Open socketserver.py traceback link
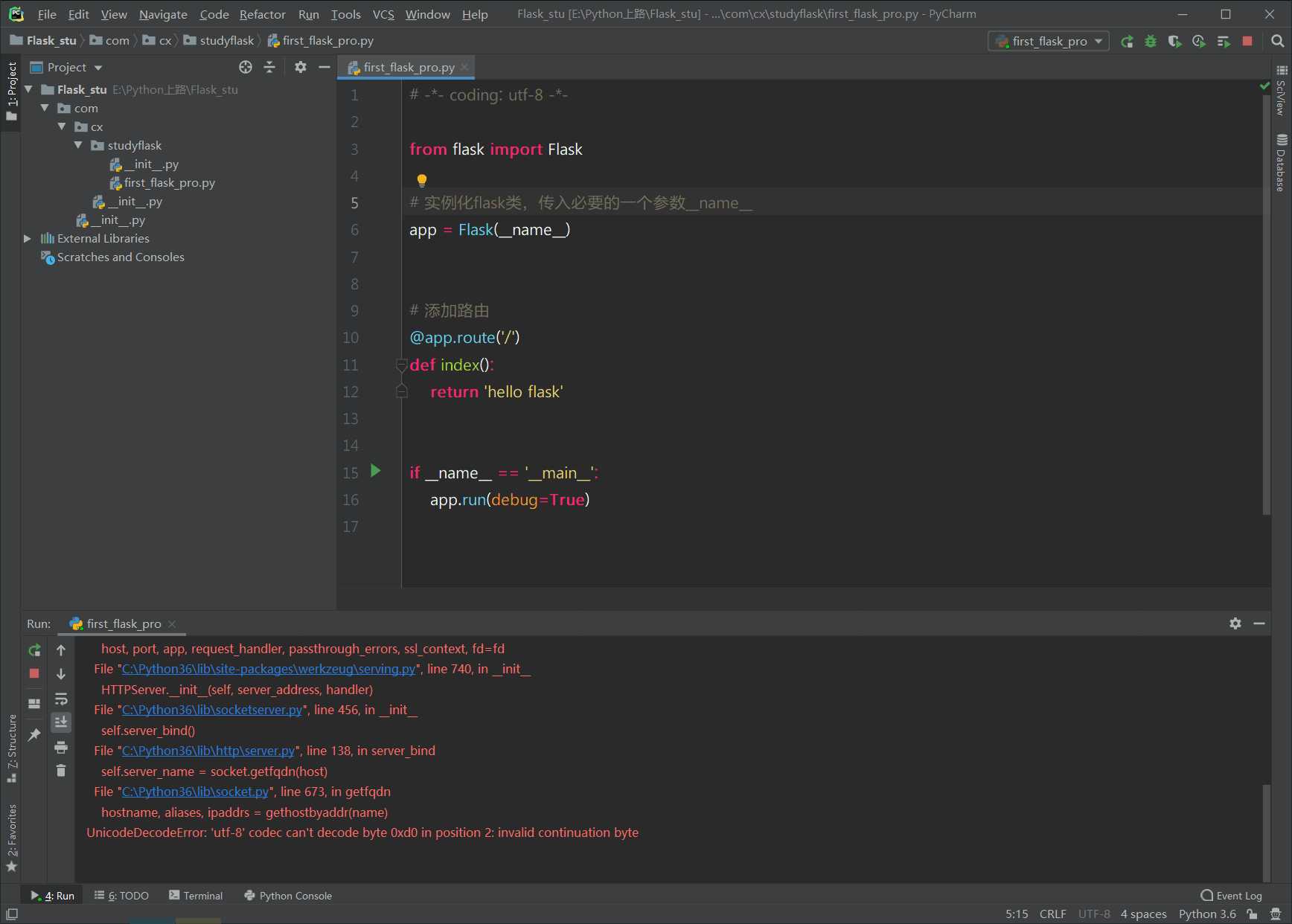Screen dimensions: 1292x924 [212, 710]
